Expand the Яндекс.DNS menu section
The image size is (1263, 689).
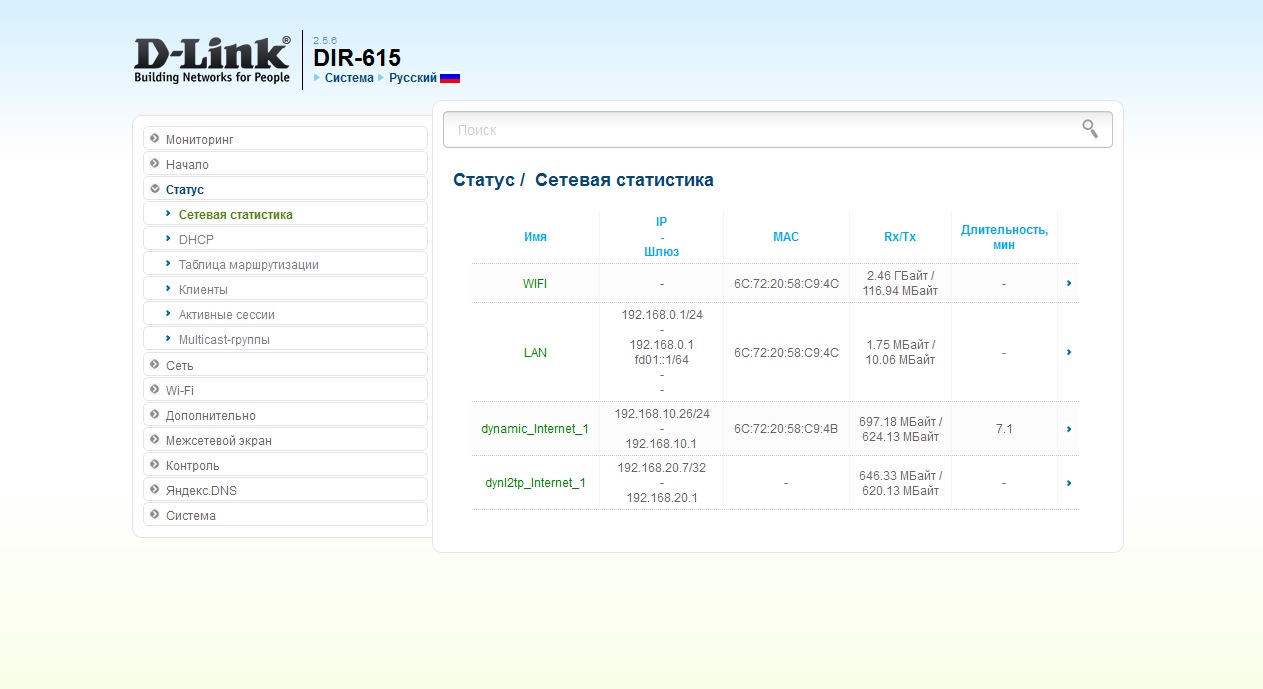285,490
